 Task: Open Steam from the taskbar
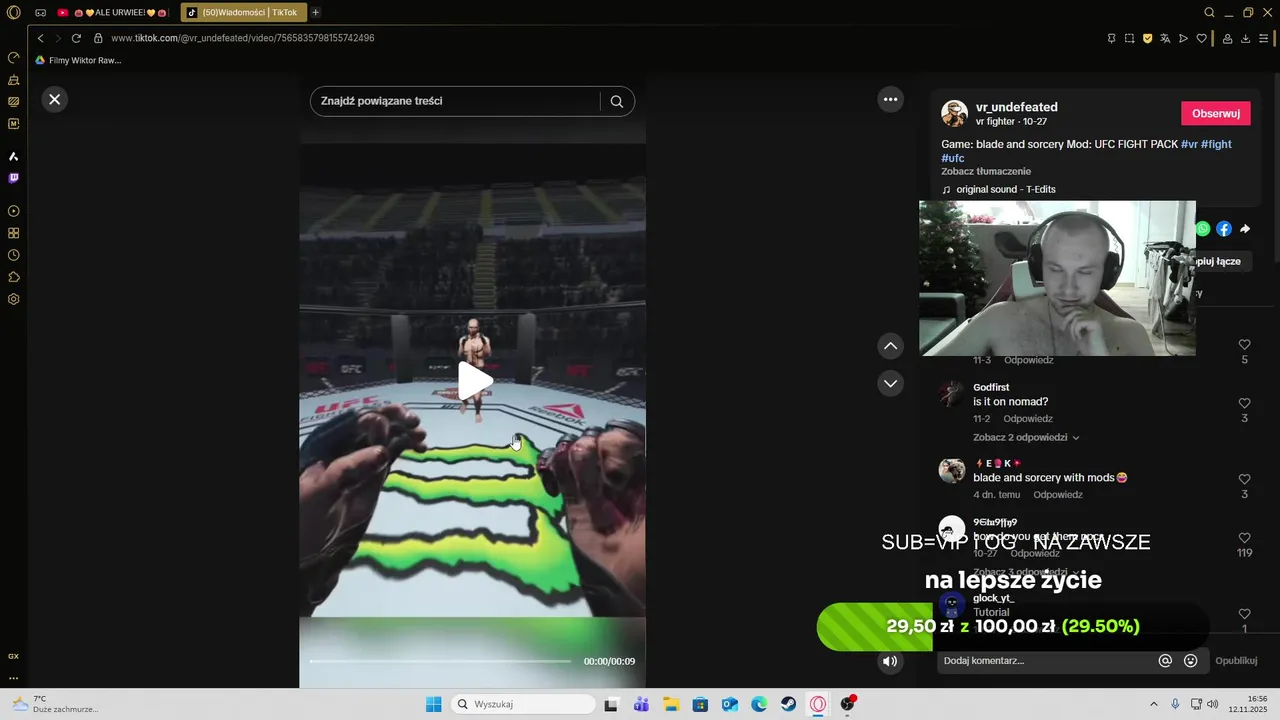coord(789,704)
